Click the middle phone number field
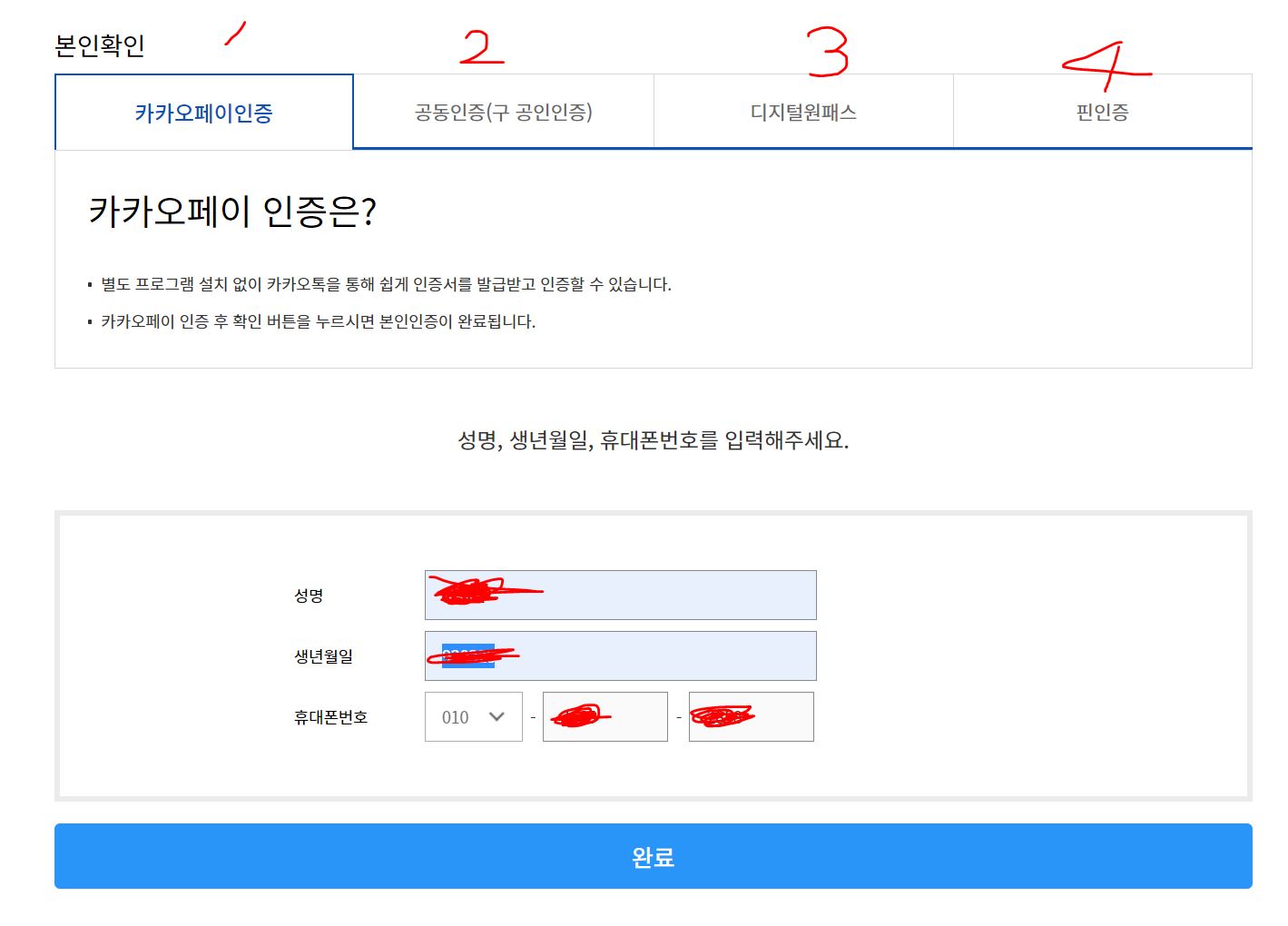 605,716
